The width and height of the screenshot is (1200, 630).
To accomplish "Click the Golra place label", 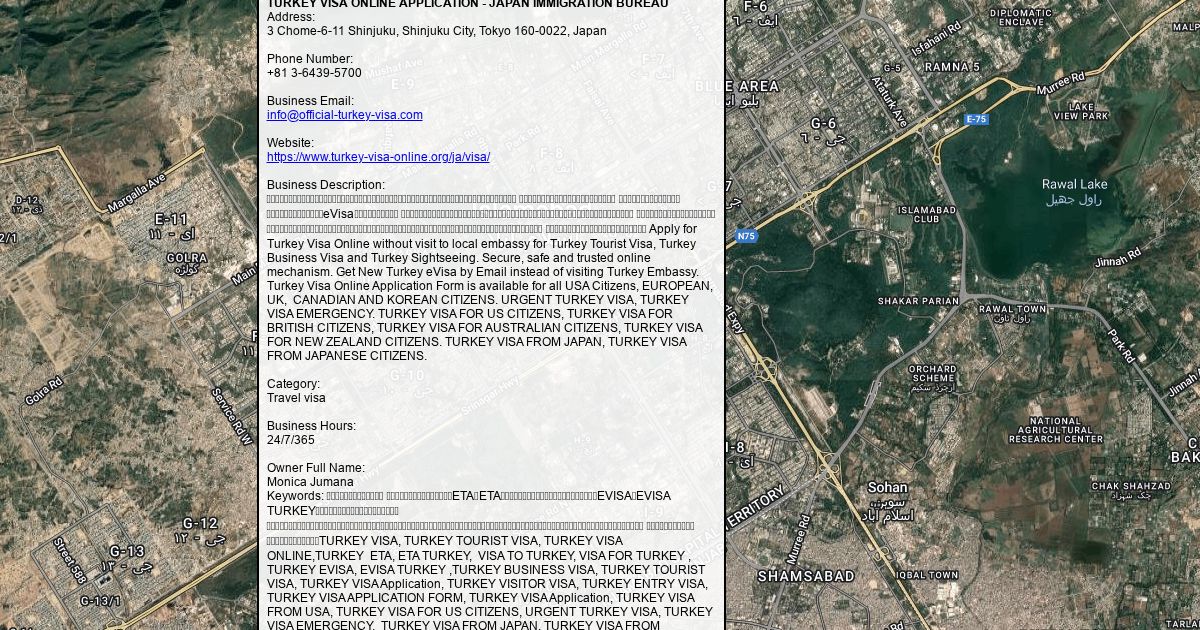I will [186, 258].
